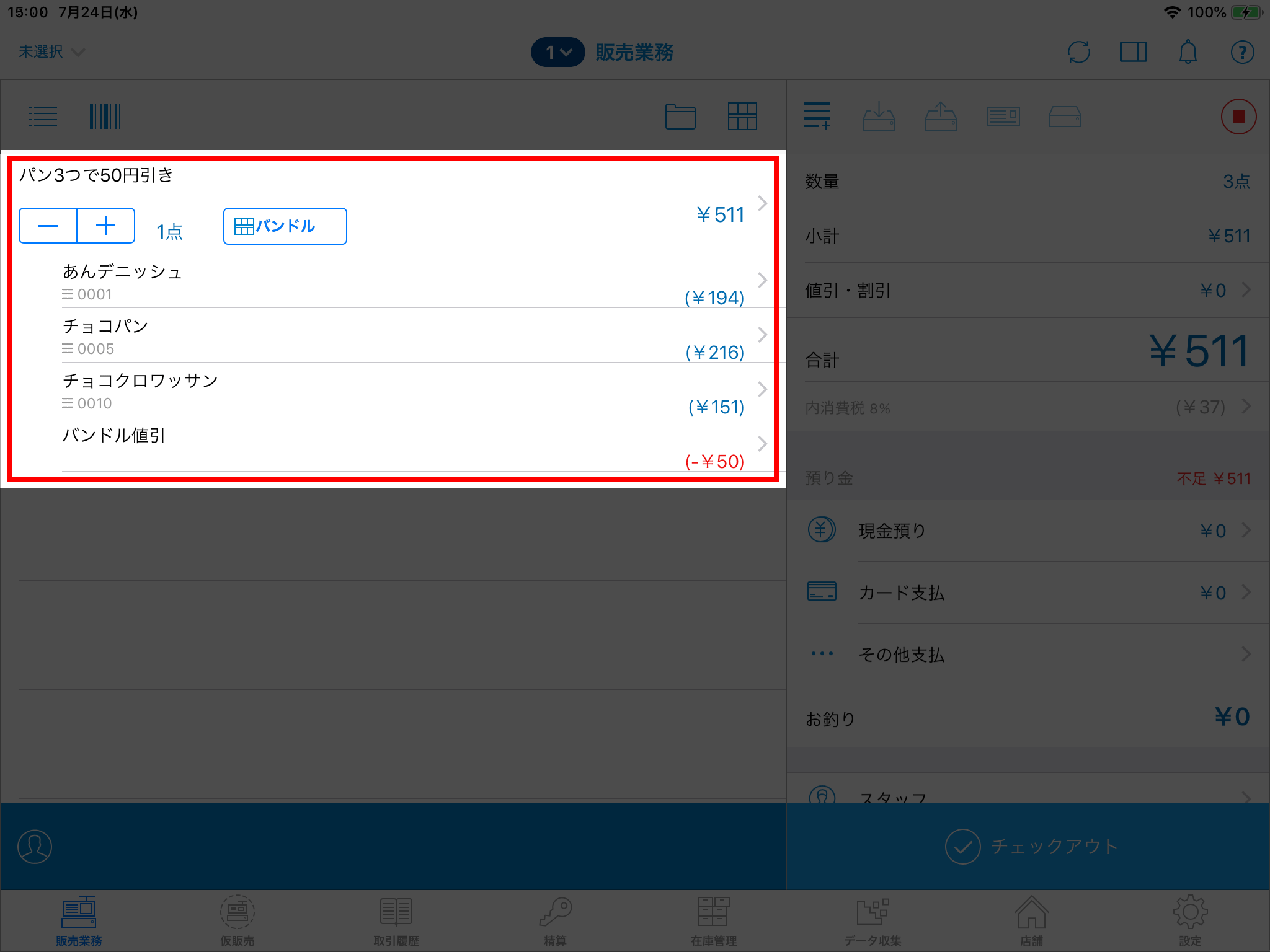The width and height of the screenshot is (1270, 952).
Task: Tap the outbox upload tray icon
Action: click(x=941, y=117)
